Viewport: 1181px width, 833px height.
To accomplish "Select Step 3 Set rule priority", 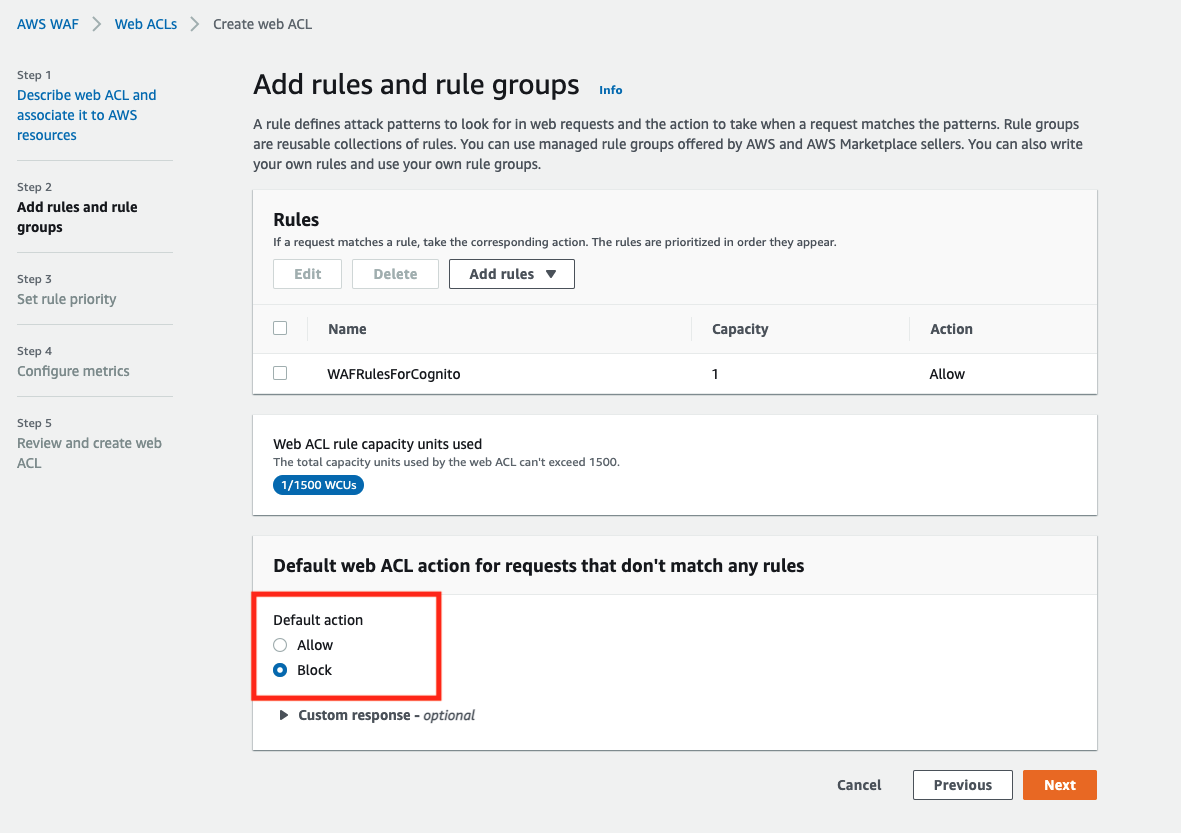I will [66, 299].
